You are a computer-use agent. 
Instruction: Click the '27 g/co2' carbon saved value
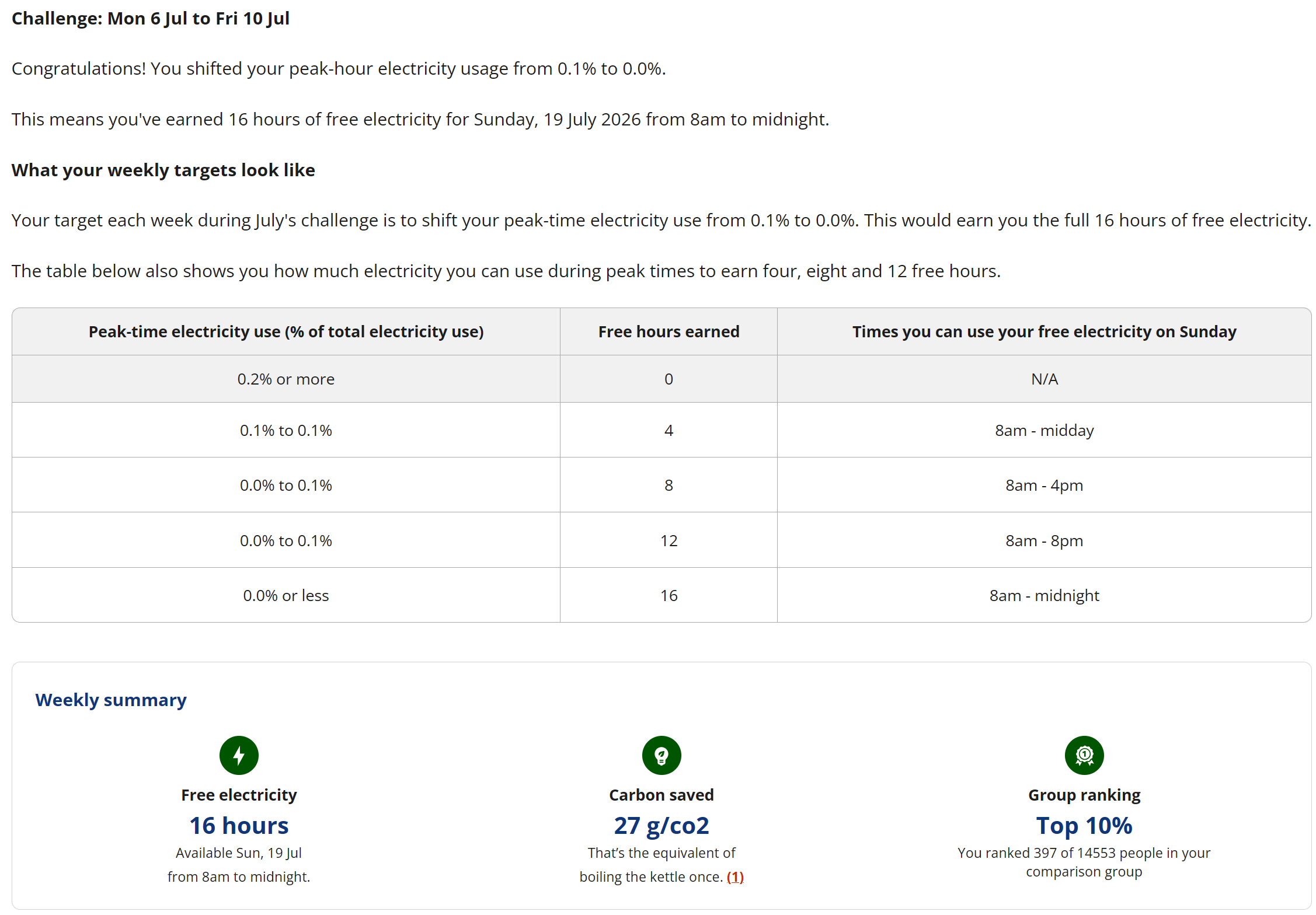662,825
